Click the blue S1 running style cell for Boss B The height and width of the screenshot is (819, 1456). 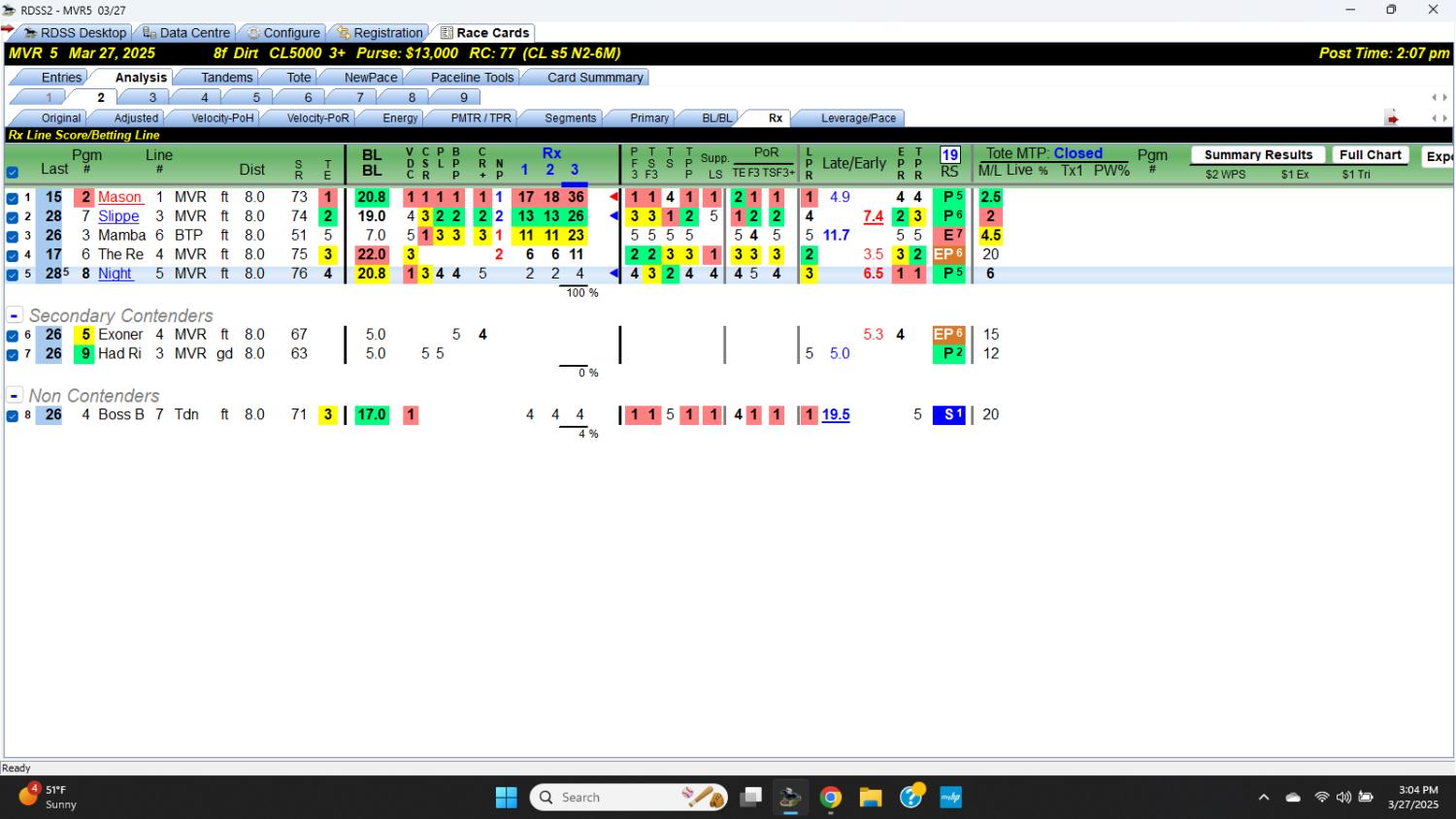948,414
